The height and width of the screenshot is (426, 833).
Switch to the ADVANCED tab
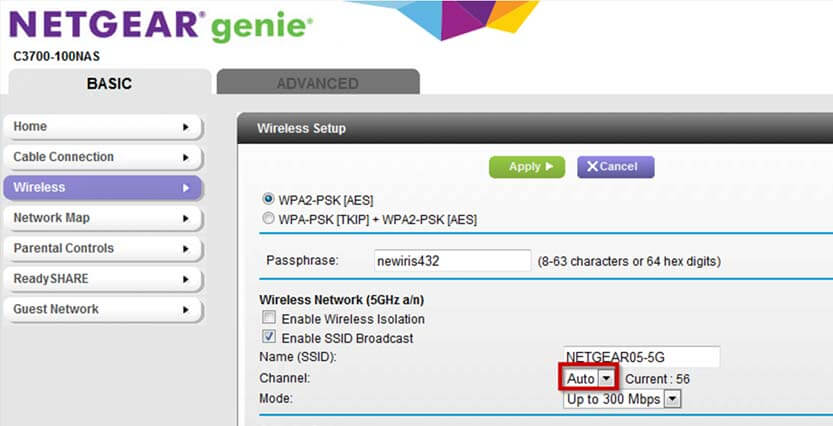coord(318,83)
